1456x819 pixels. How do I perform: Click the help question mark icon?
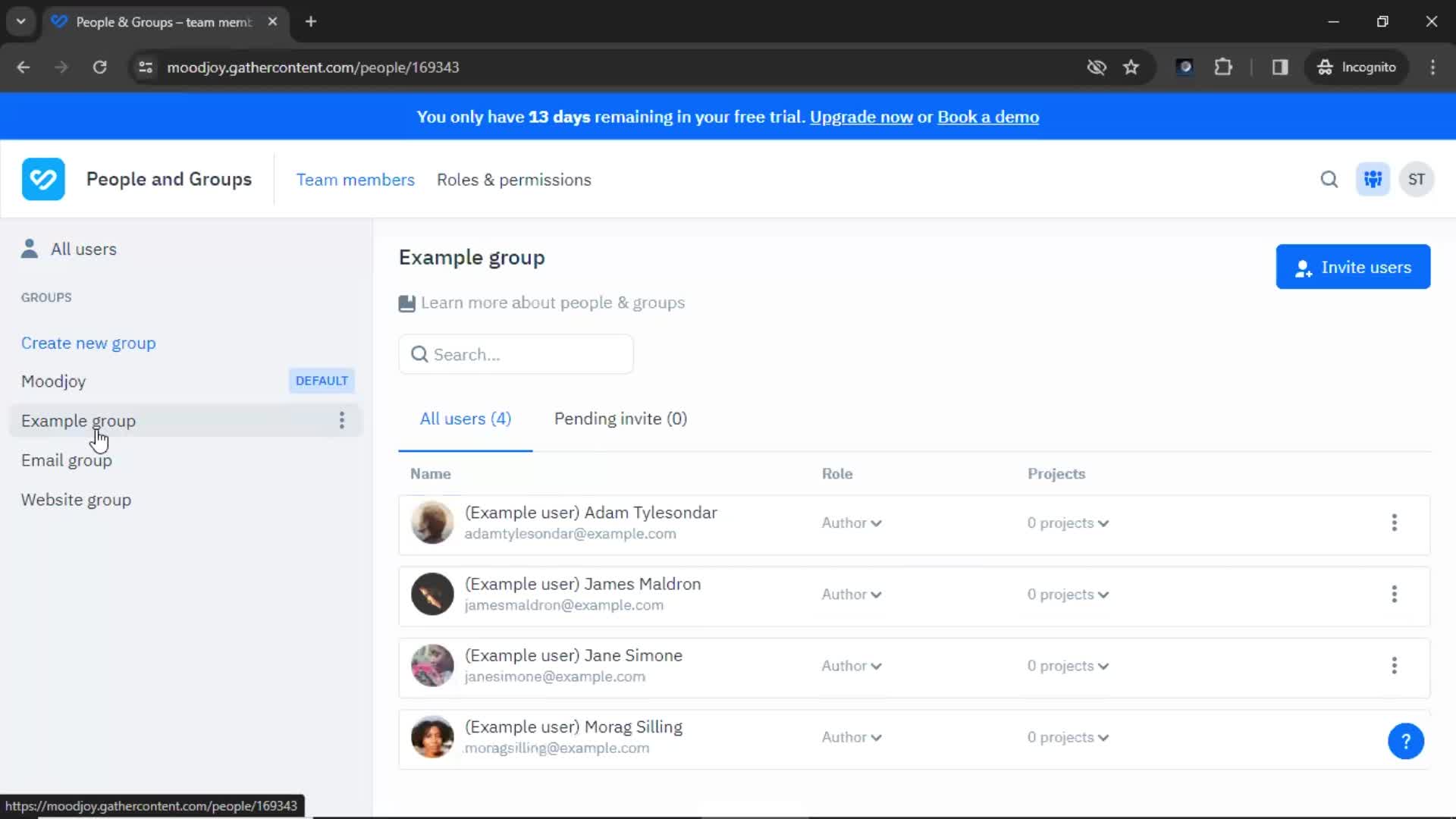tap(1405, 740)
